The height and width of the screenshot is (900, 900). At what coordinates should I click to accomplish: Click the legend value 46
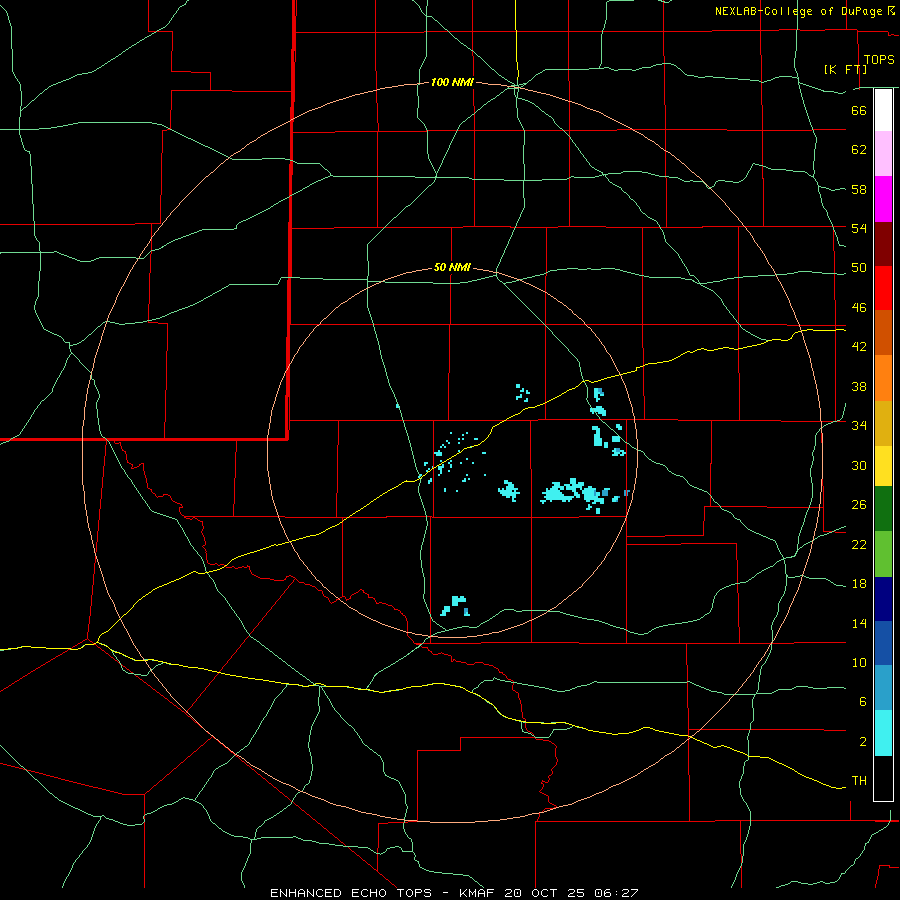click(859, 308)
